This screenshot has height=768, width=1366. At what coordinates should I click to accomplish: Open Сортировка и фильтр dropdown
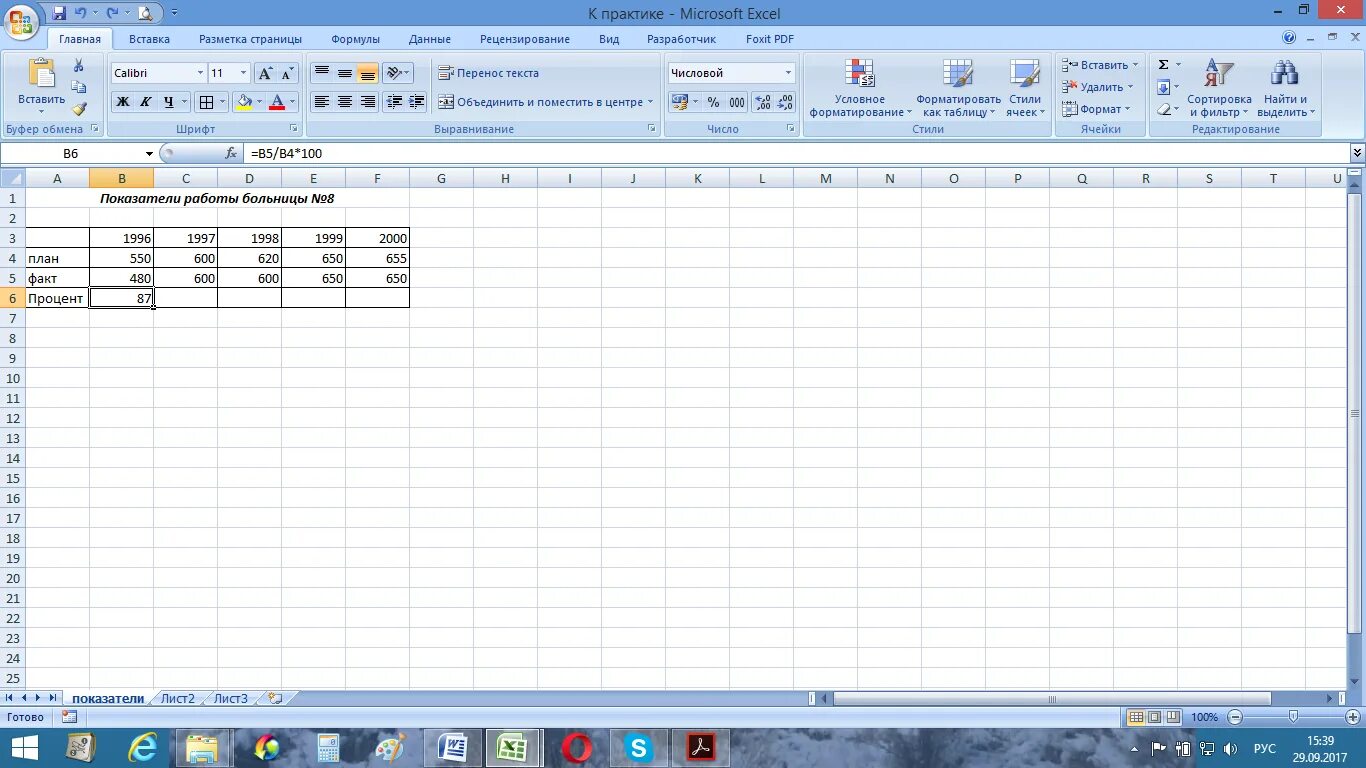coord(1219,88)
